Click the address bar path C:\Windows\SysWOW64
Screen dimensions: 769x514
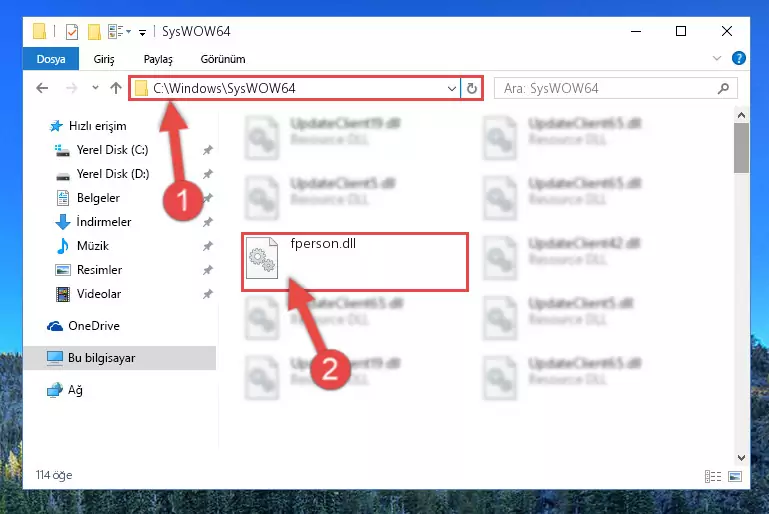pyautogui.click(x=224, y=88)
